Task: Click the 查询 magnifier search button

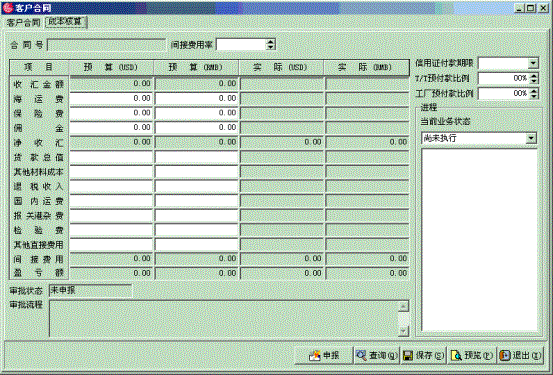Action: click(376, 355)
